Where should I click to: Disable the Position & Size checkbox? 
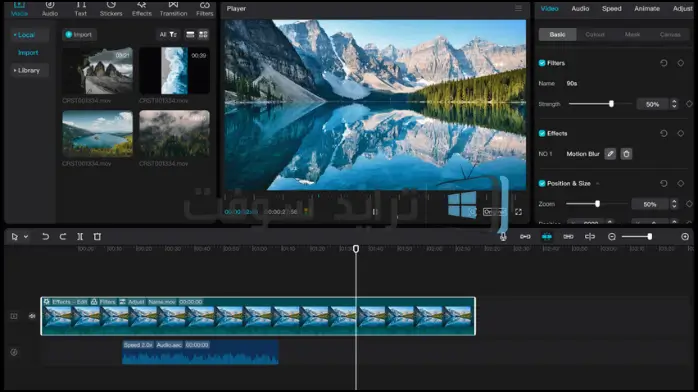[x=542, y=183]
